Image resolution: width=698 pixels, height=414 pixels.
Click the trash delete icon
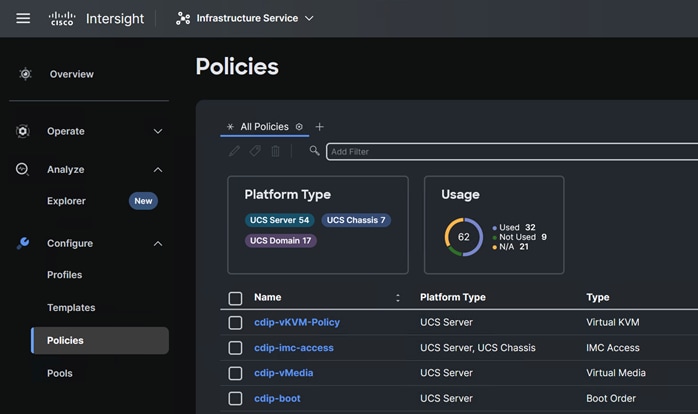point(276,151)
